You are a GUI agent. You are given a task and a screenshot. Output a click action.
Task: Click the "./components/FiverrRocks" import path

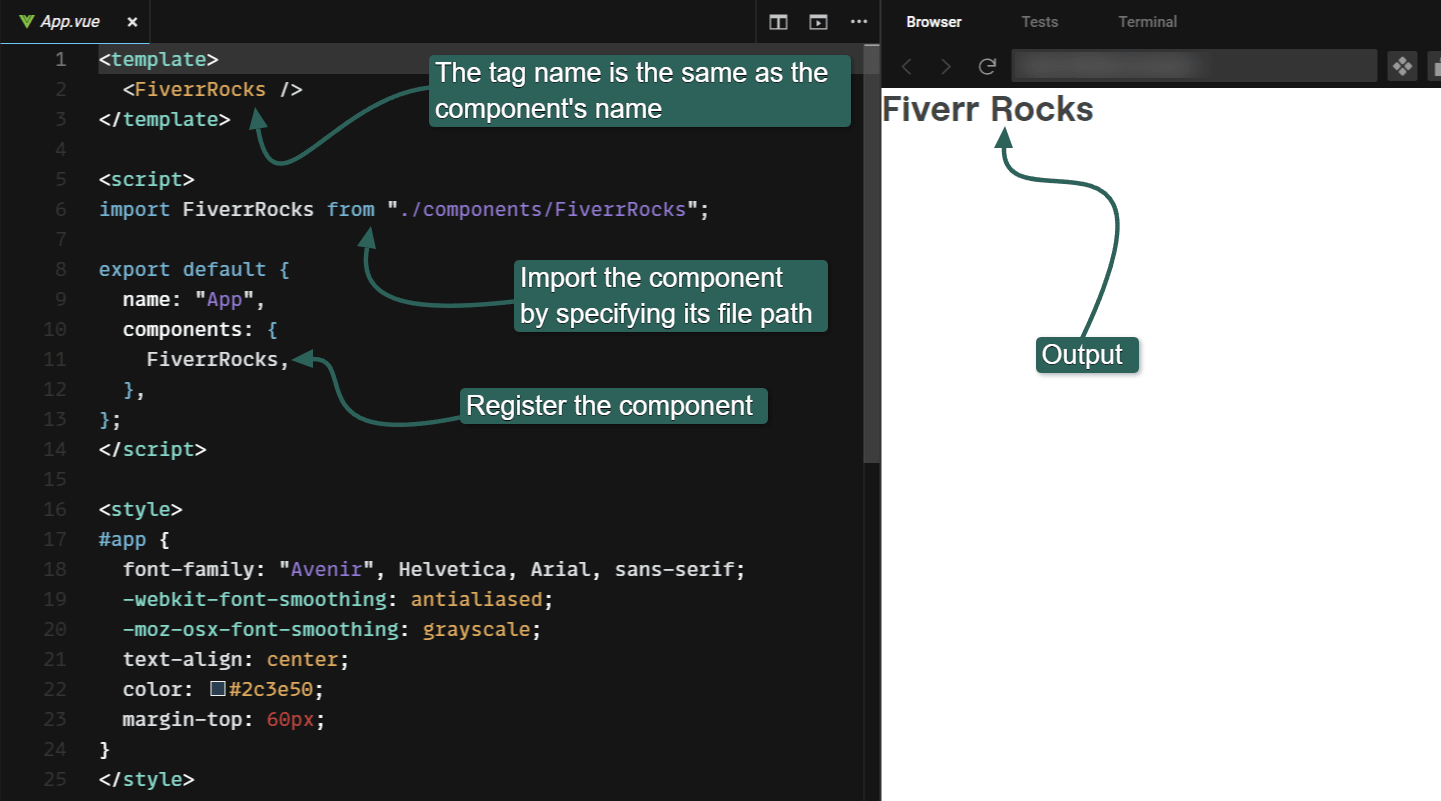coord(543,210)
